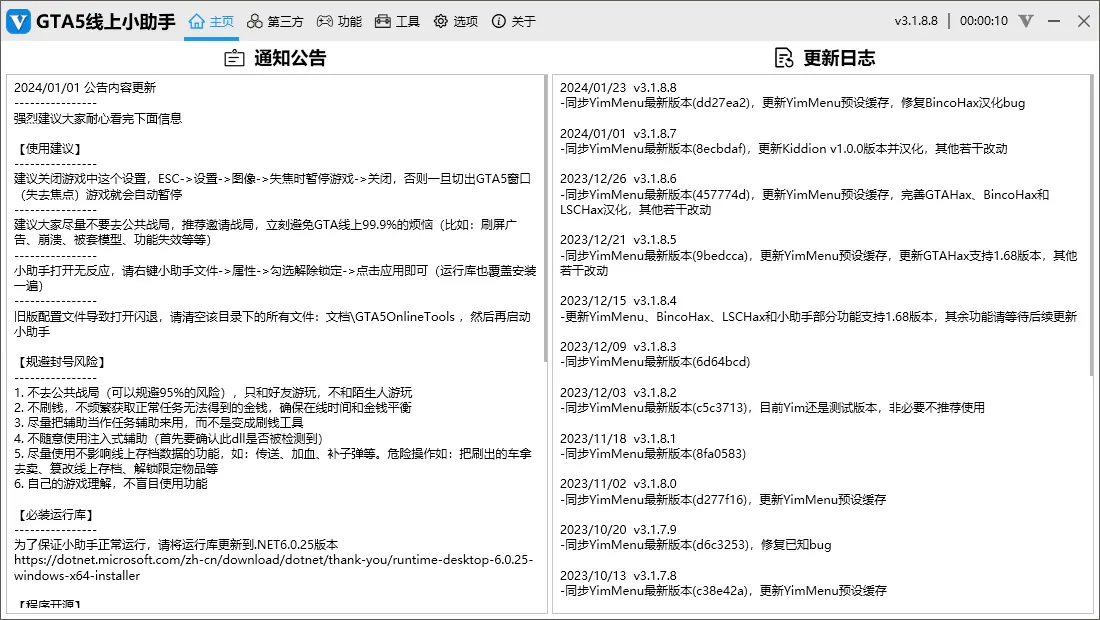
Task: Click the line 6. 自己的游戏理解，不盲目使用功能
Action: coord(111,484)
